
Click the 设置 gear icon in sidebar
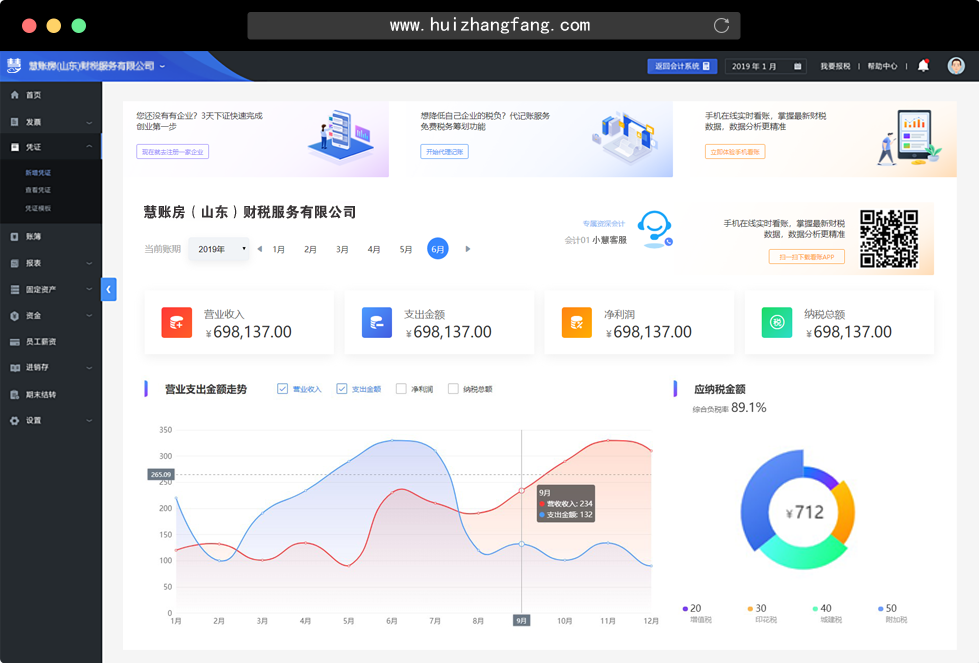pyautogui.click(x=14, y=421)
